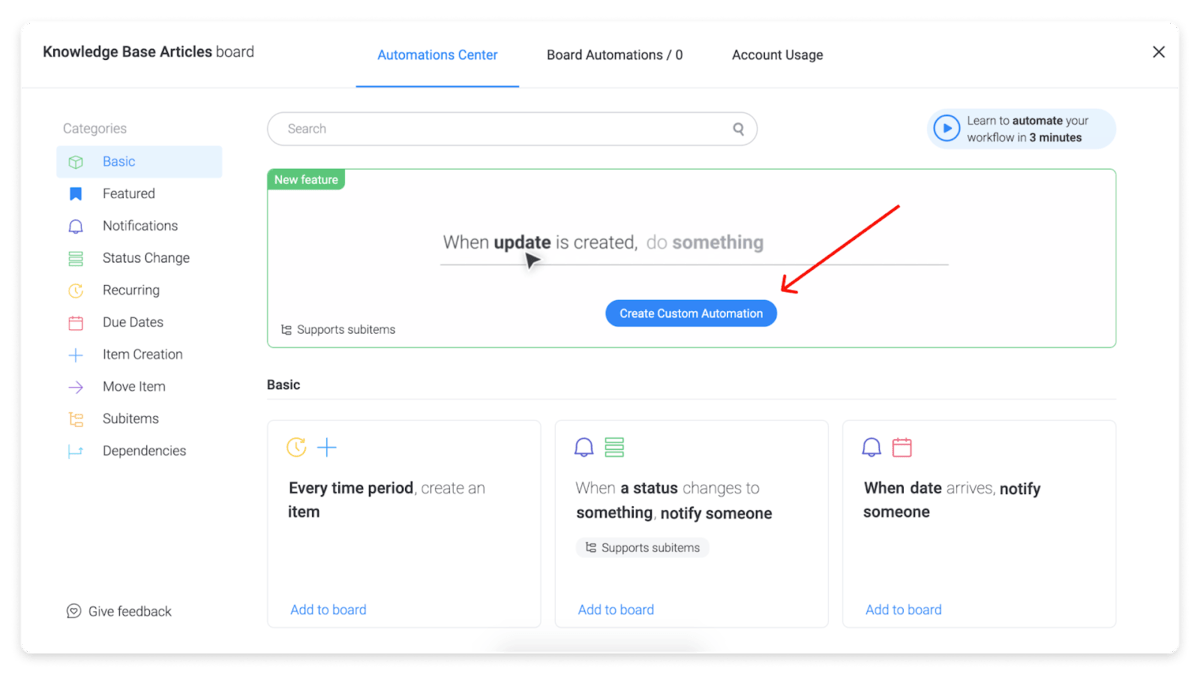The width and height of the screenshot is (1200, 675).
Task: Click the Notifications bell icon in sidebar
Action: tap(76, 226)
